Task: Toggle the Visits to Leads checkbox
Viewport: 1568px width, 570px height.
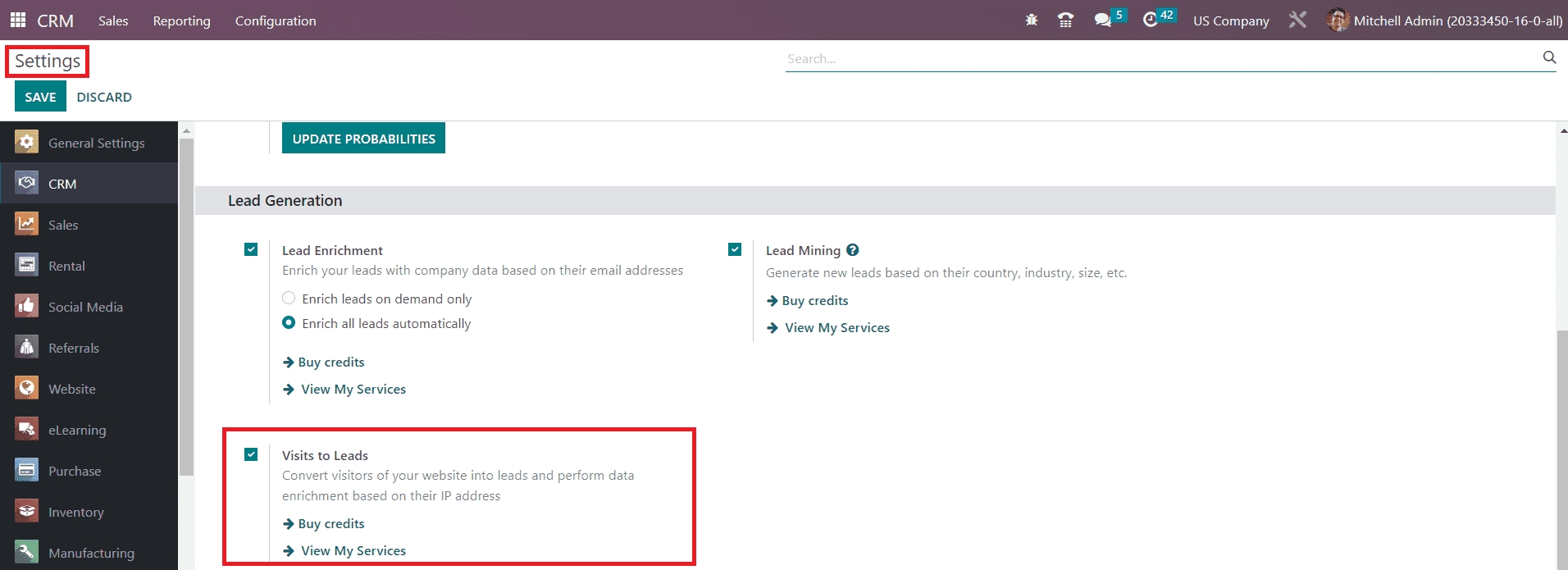Action: 251,454
